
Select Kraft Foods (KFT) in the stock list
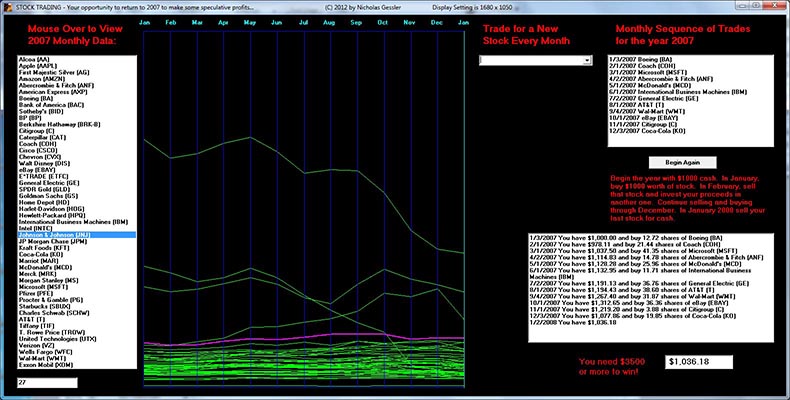(x=77, y=248)
